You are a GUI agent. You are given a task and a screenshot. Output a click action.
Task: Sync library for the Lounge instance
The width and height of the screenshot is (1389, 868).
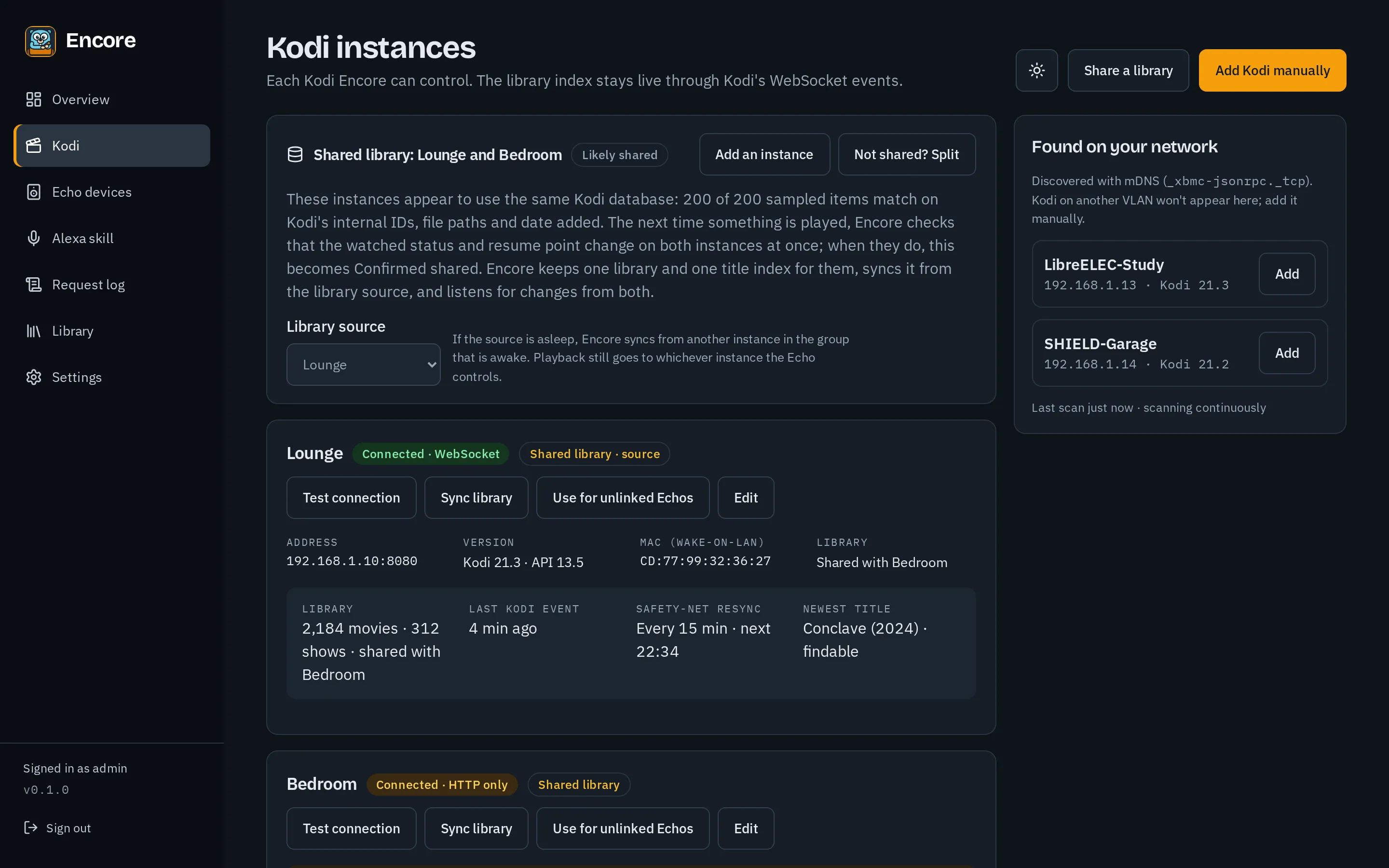click(477, 498)
